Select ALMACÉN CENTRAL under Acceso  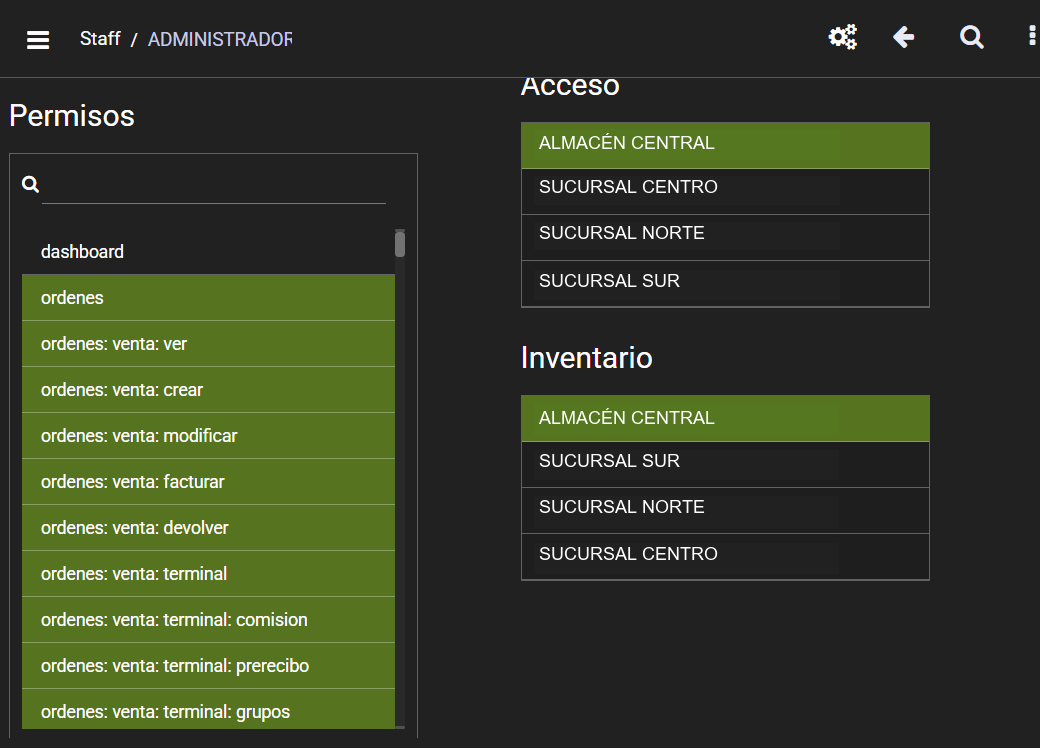tap(725, 145)
